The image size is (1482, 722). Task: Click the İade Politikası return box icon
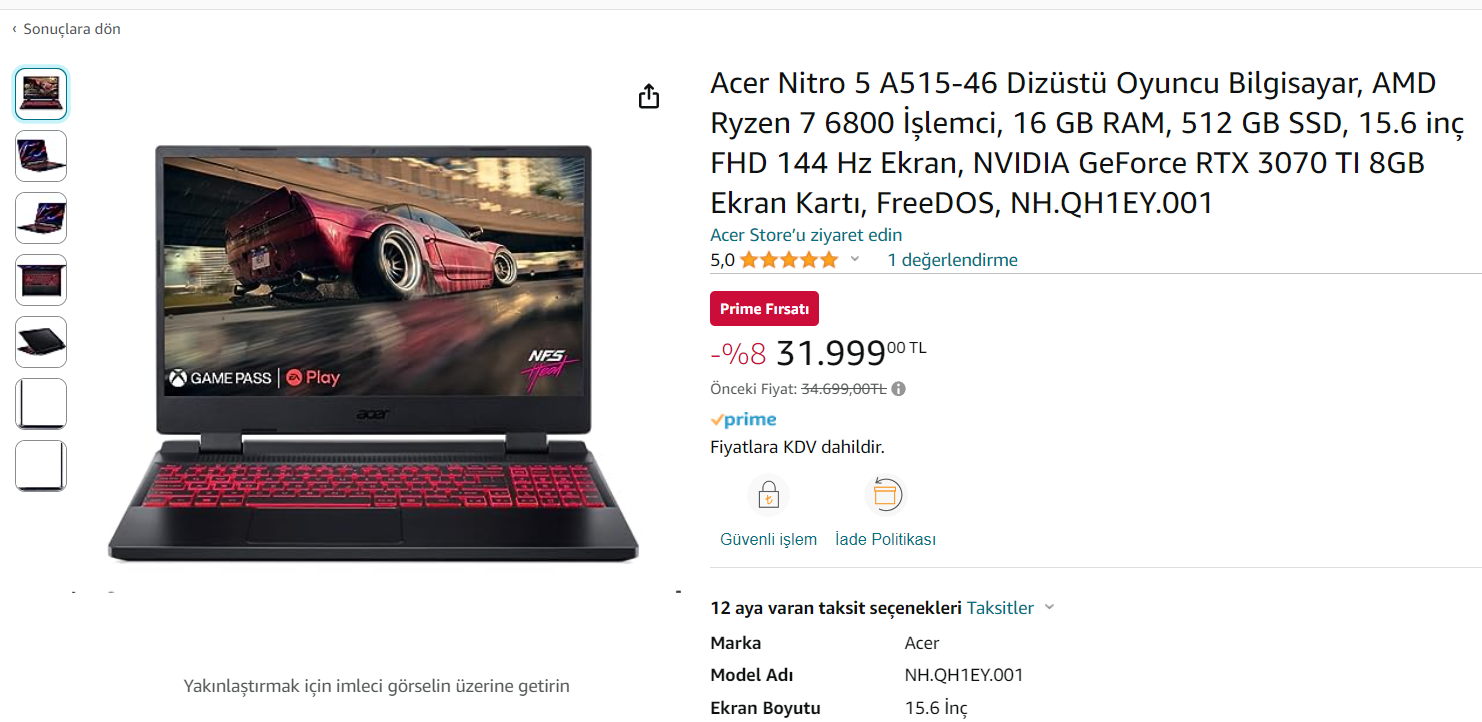(885, 495)
